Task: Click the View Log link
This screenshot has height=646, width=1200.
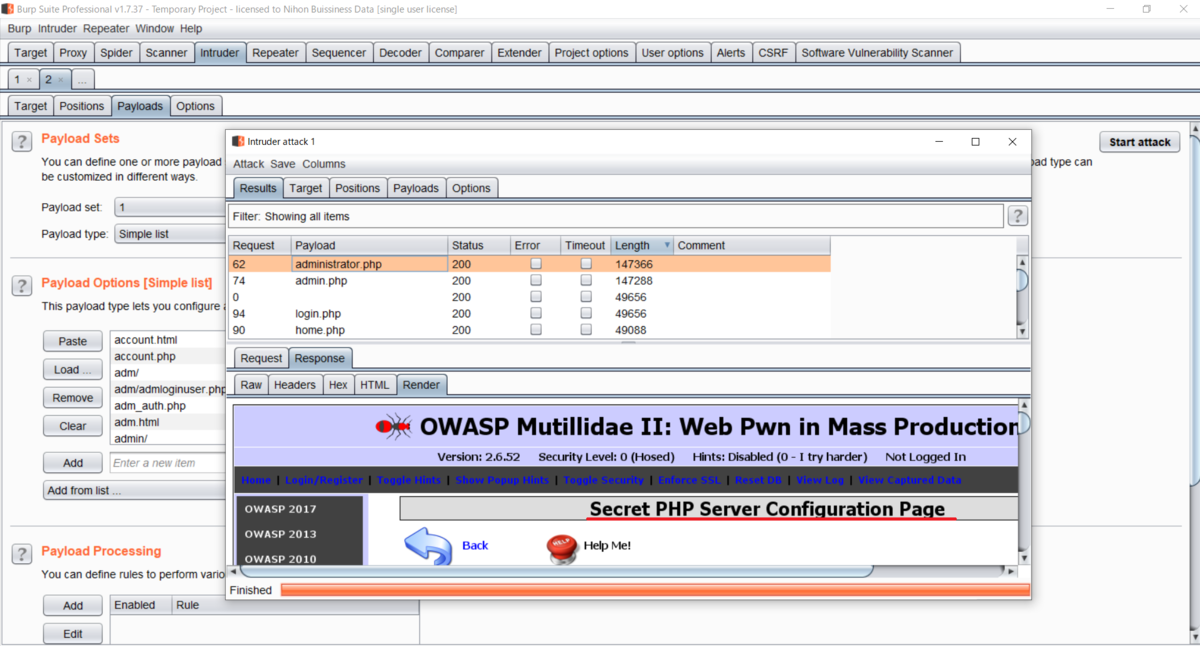Action: point(820,480)
